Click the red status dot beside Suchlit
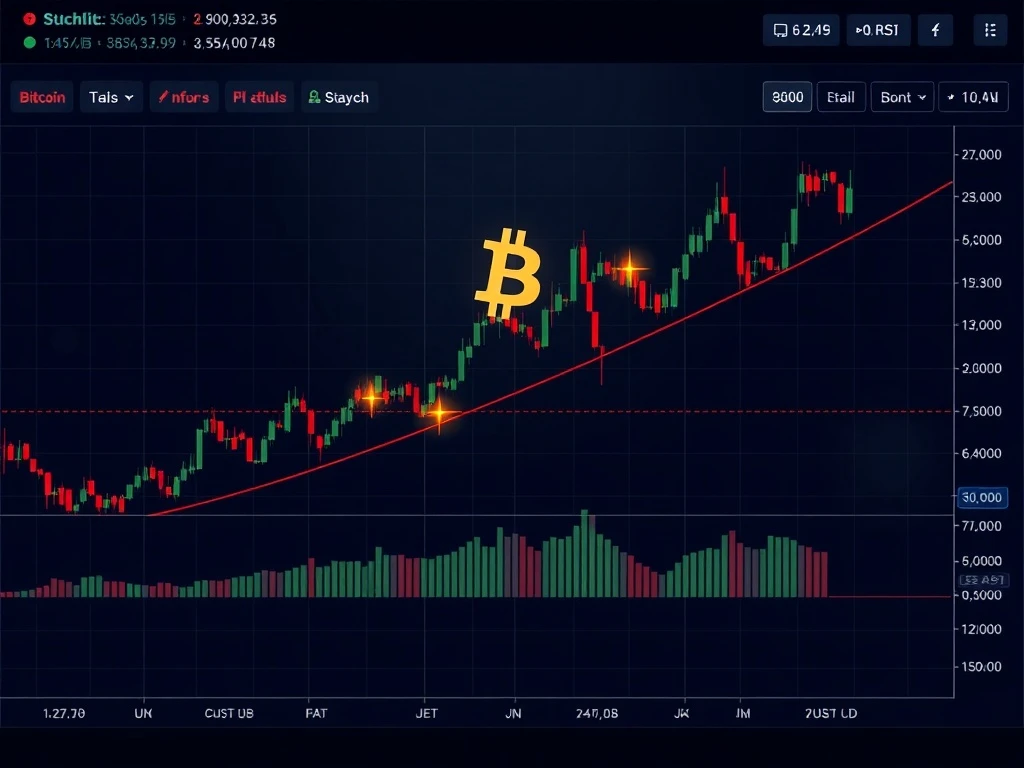 click(29, 20)
